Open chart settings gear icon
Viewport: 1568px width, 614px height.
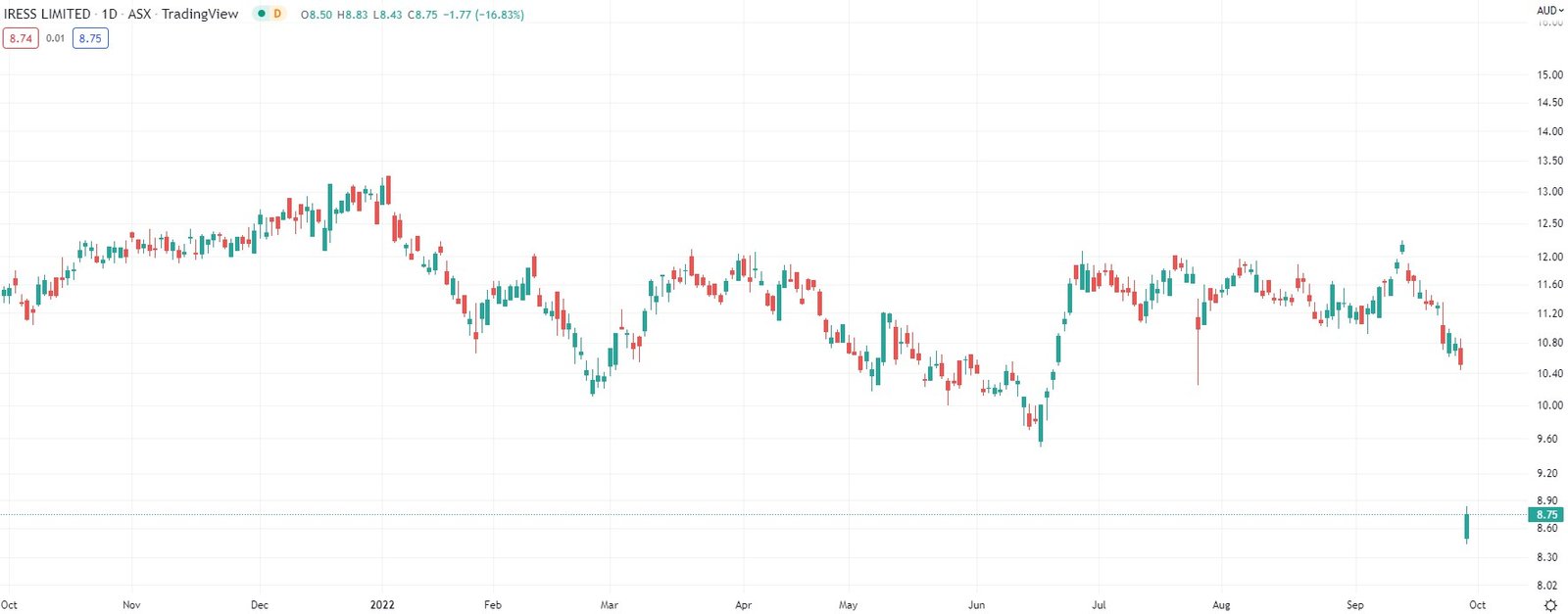(1550, 605)
